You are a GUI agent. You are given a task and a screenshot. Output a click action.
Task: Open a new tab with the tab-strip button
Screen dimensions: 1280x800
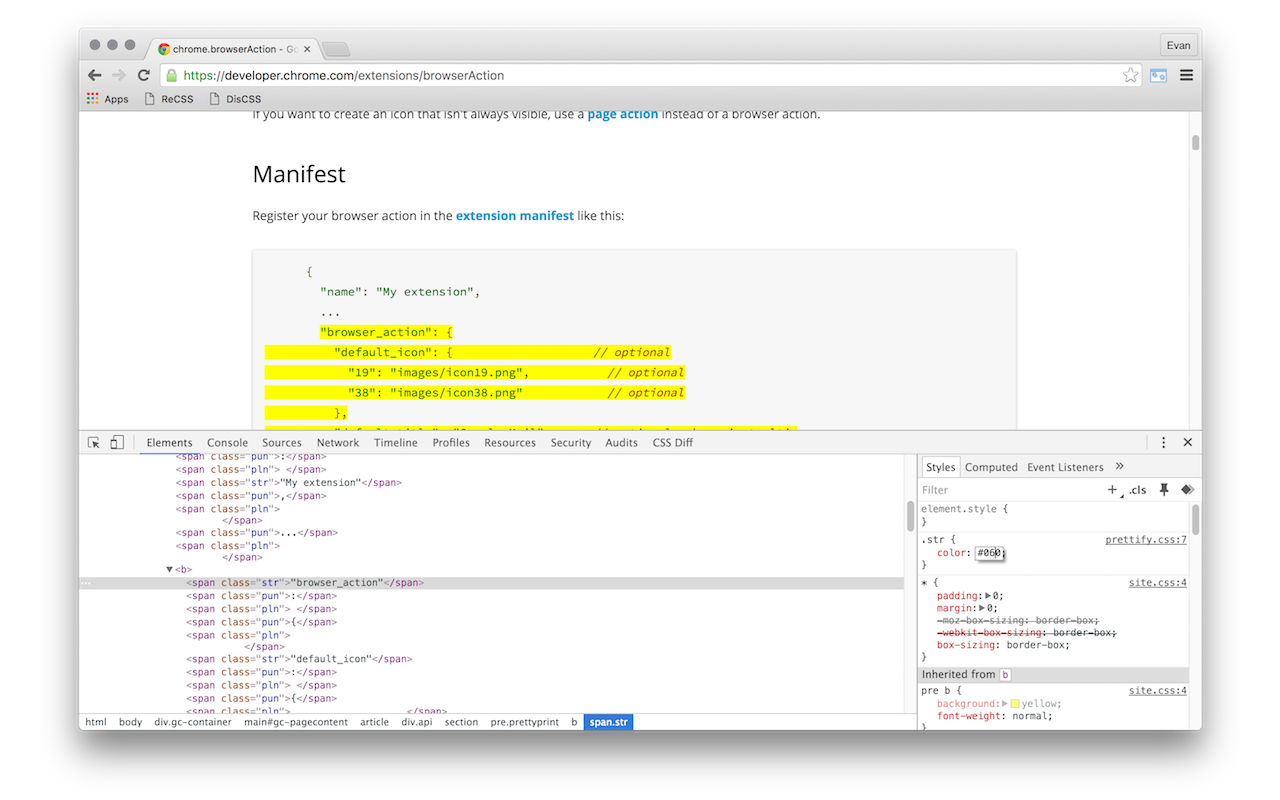(x=335, y=48)
